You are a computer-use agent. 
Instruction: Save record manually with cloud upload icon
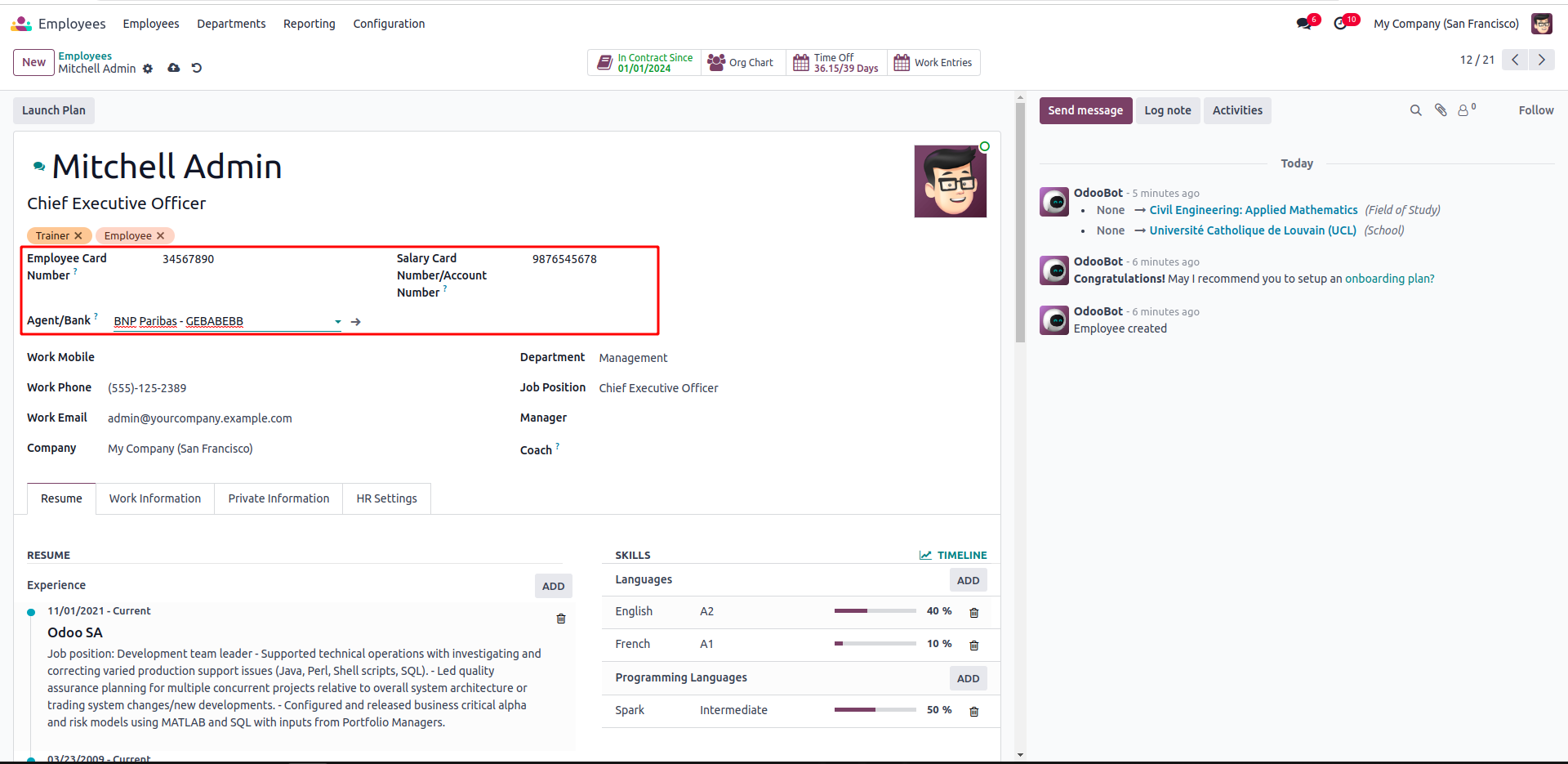[174, 69]
